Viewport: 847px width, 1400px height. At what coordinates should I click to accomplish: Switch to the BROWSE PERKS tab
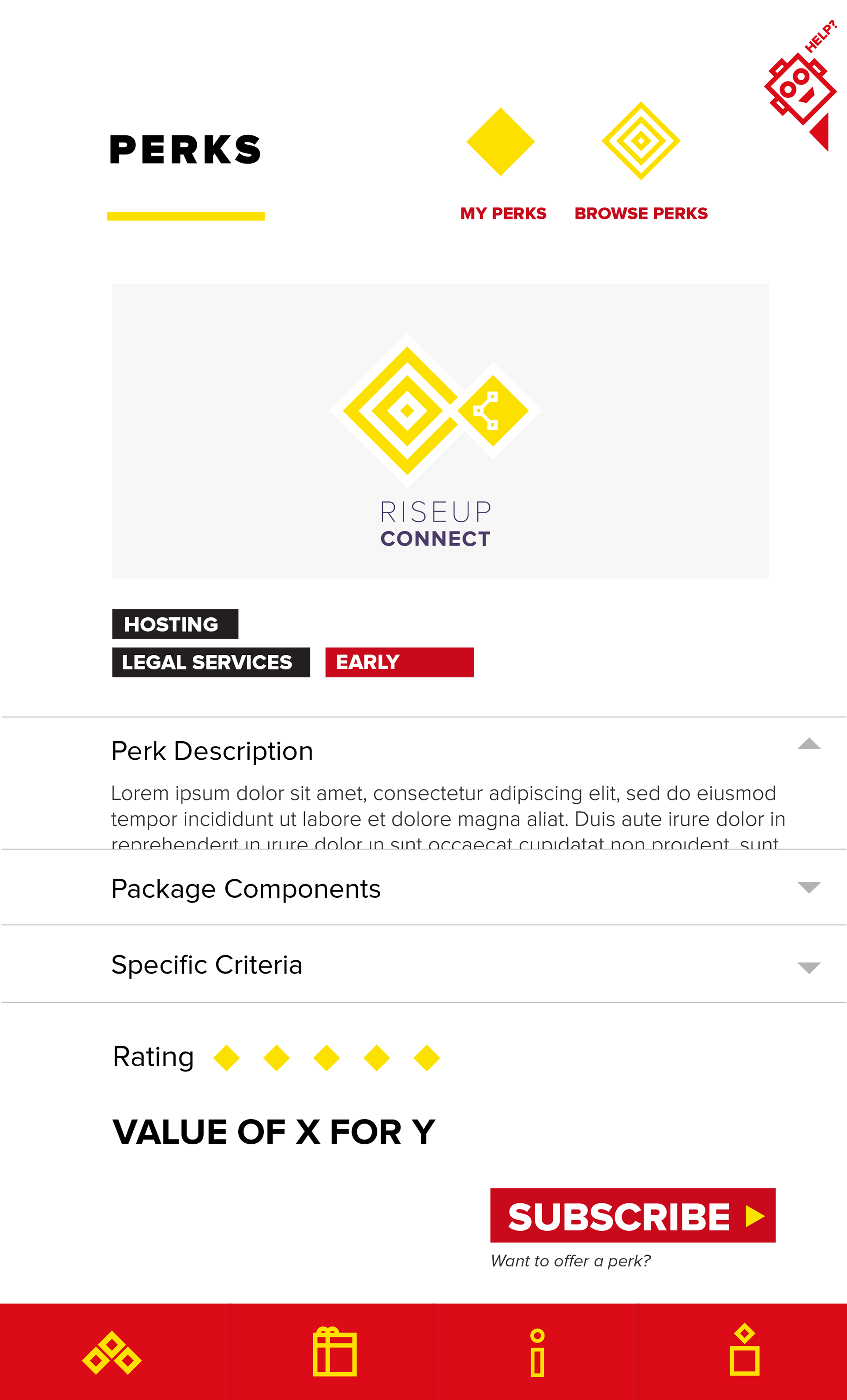[641, 213]
